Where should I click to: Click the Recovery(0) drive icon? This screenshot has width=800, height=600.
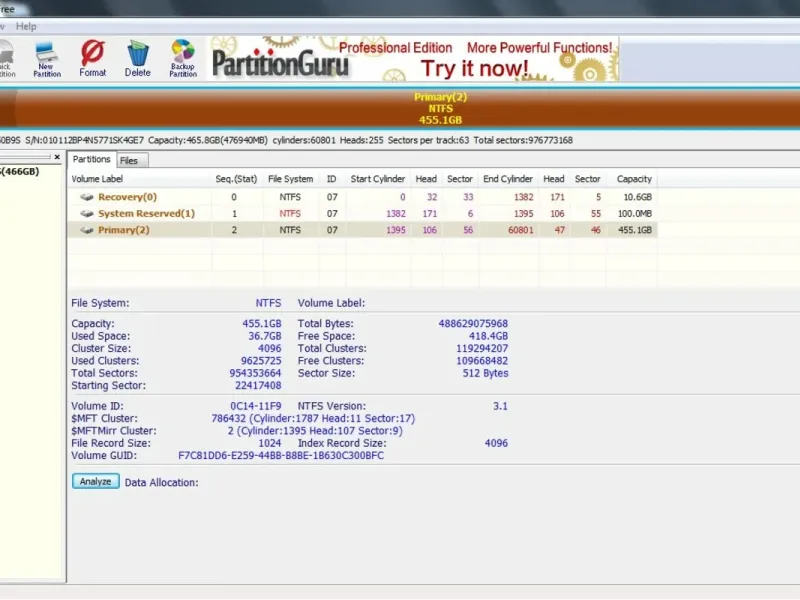(87, 197)
